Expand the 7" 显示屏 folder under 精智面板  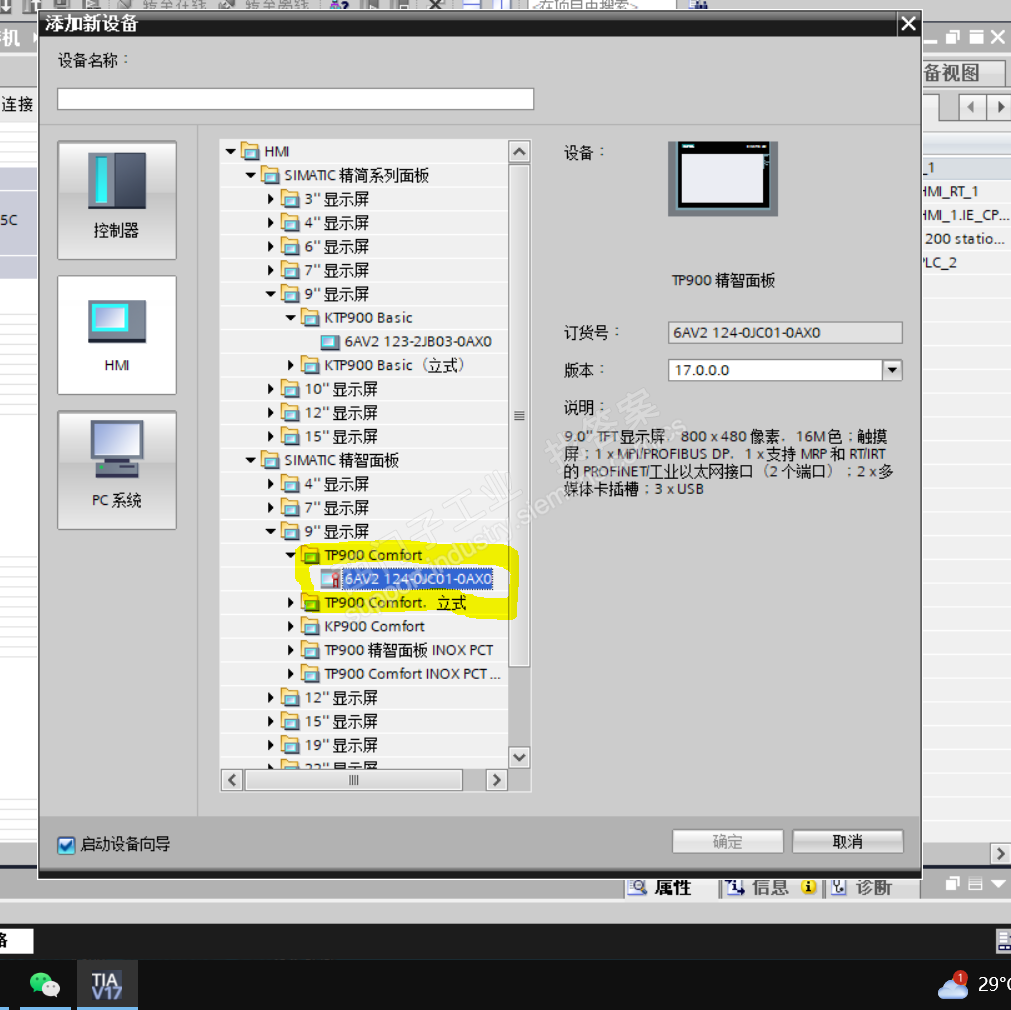click(x=271, y=508)
